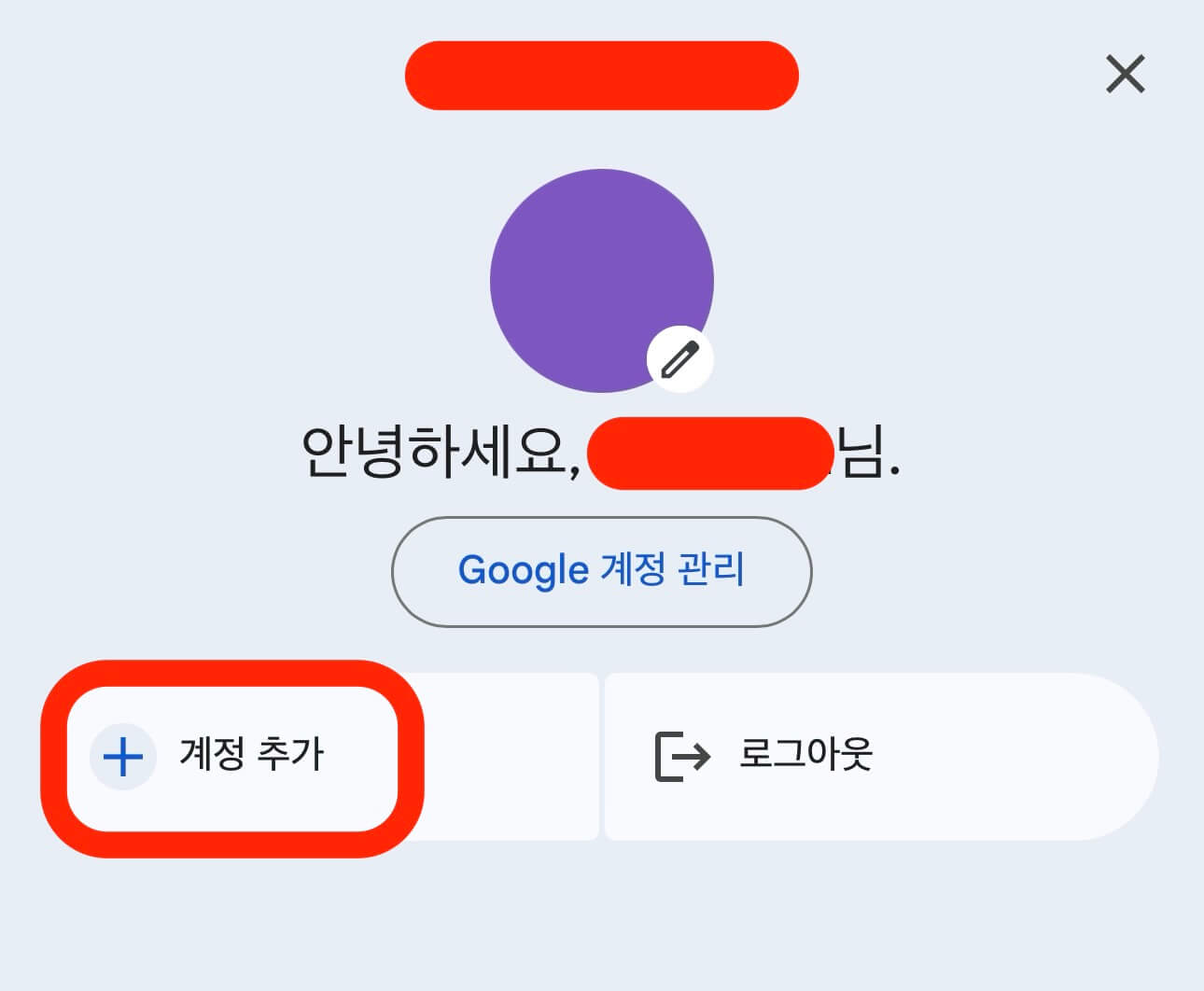This screenshot has height=991, width=1204.
Task: Open the Google account management page
Action: click(x=602, y=572)
